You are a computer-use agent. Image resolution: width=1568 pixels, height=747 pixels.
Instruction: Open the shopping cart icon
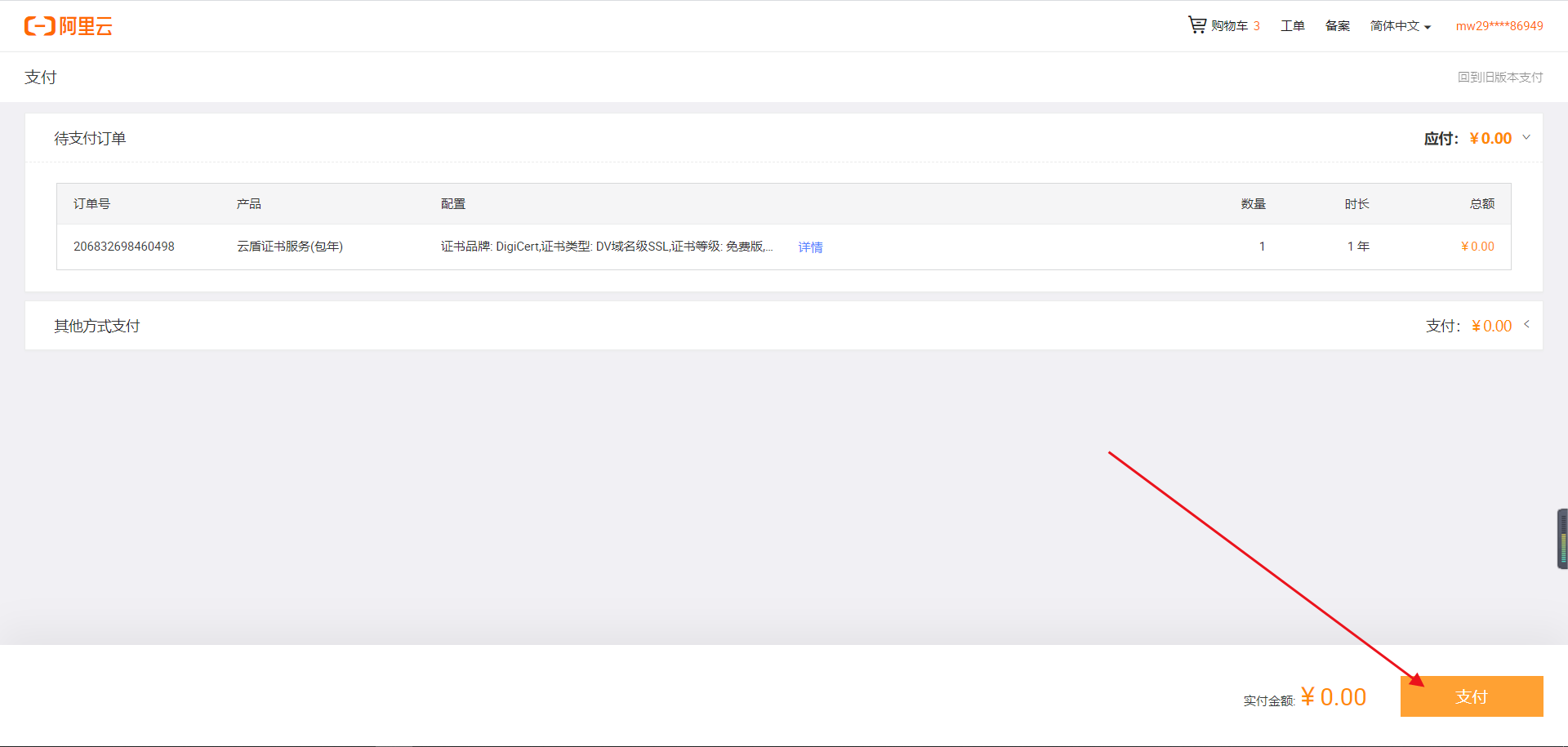click(x=1196, y=25)
